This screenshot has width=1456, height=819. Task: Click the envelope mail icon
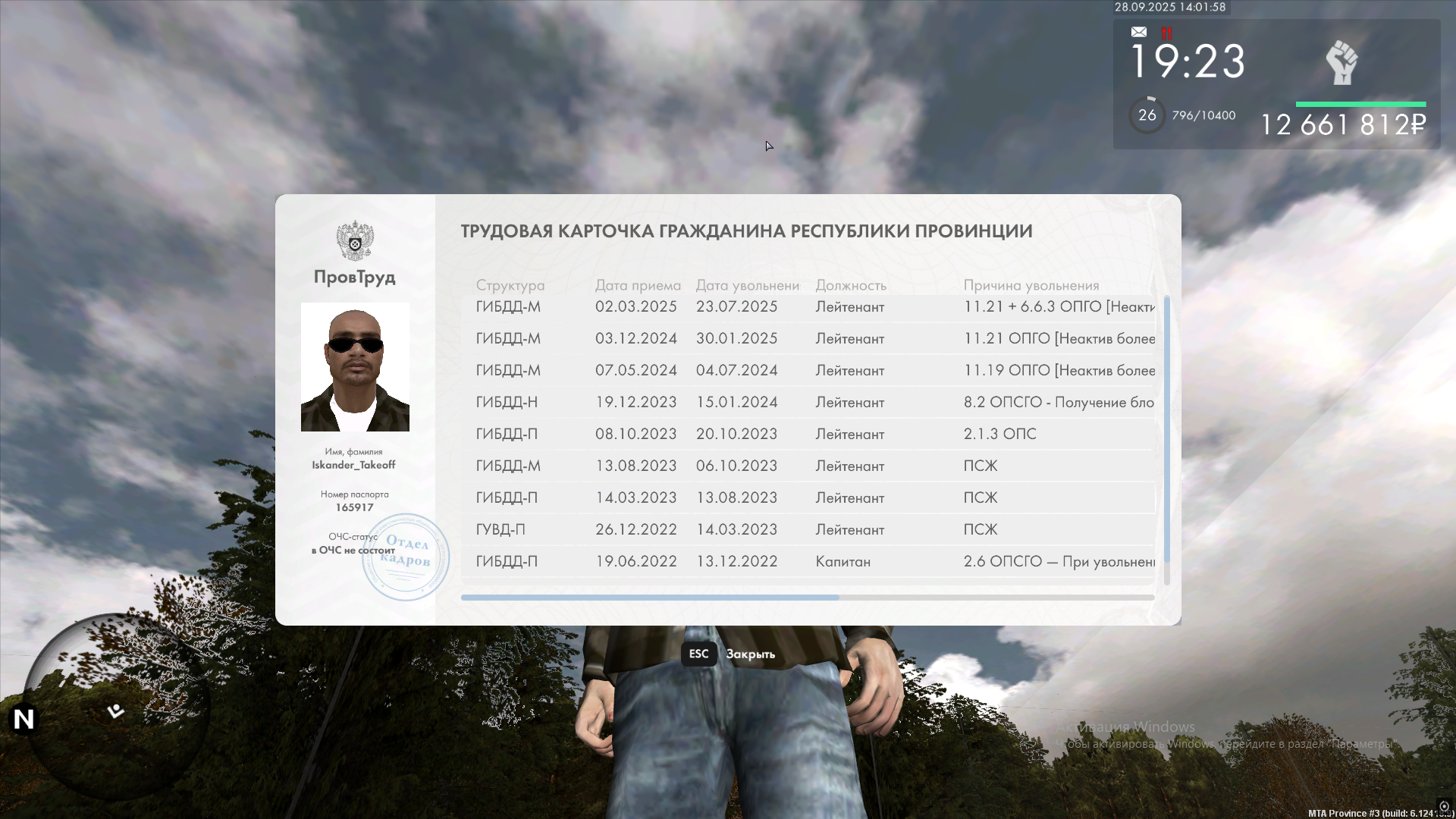pos(1138,32)
